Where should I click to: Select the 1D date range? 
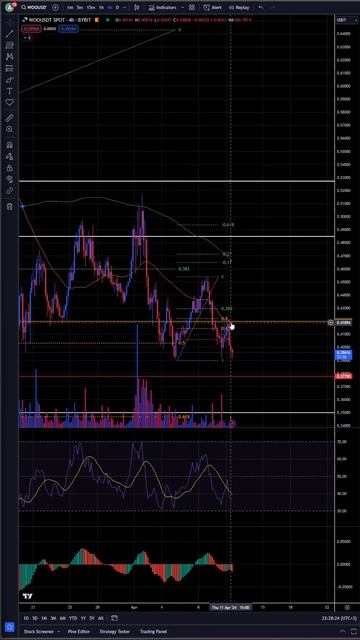[26, 618]
